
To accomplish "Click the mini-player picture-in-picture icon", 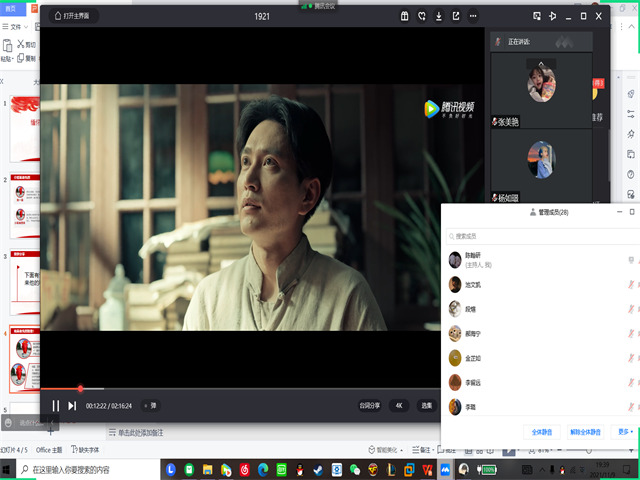I will coord(536,16).
